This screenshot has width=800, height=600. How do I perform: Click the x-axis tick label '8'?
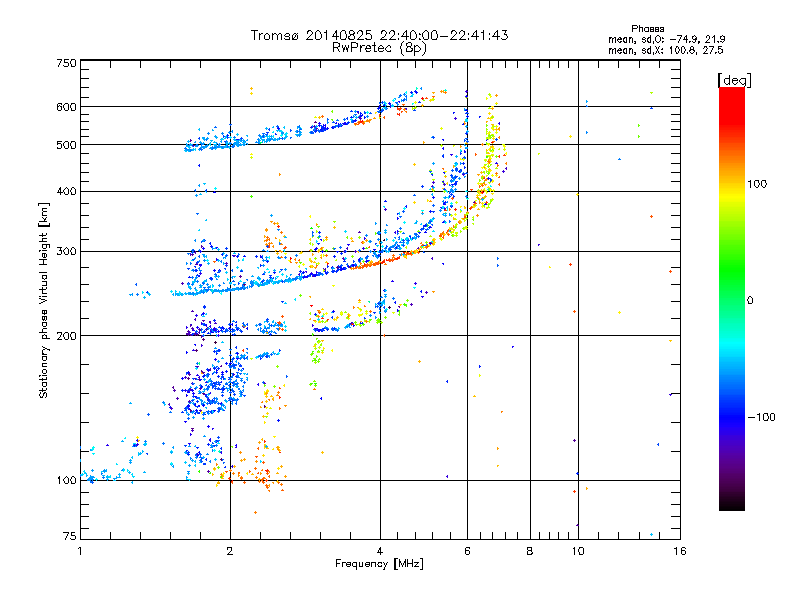coord(530,551)
